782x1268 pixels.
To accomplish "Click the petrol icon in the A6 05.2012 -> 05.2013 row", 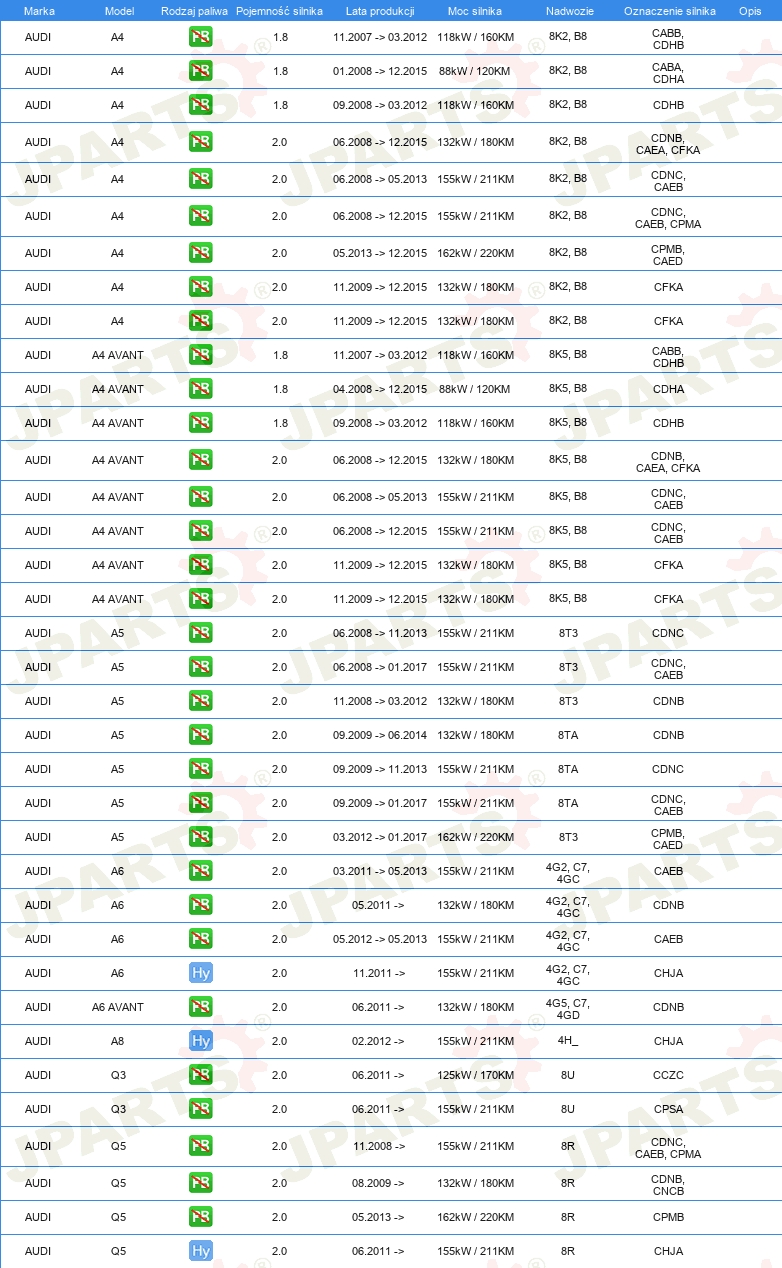I will (201, 939).
